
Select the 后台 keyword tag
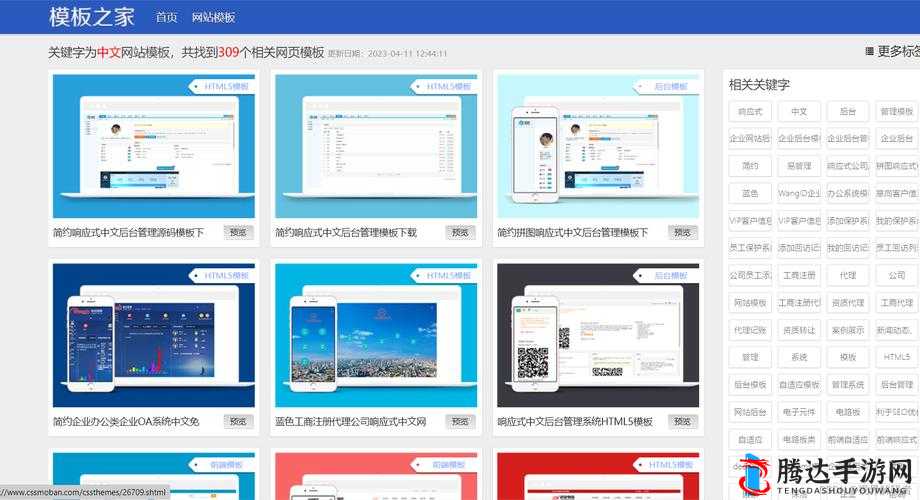click(847, 112)
